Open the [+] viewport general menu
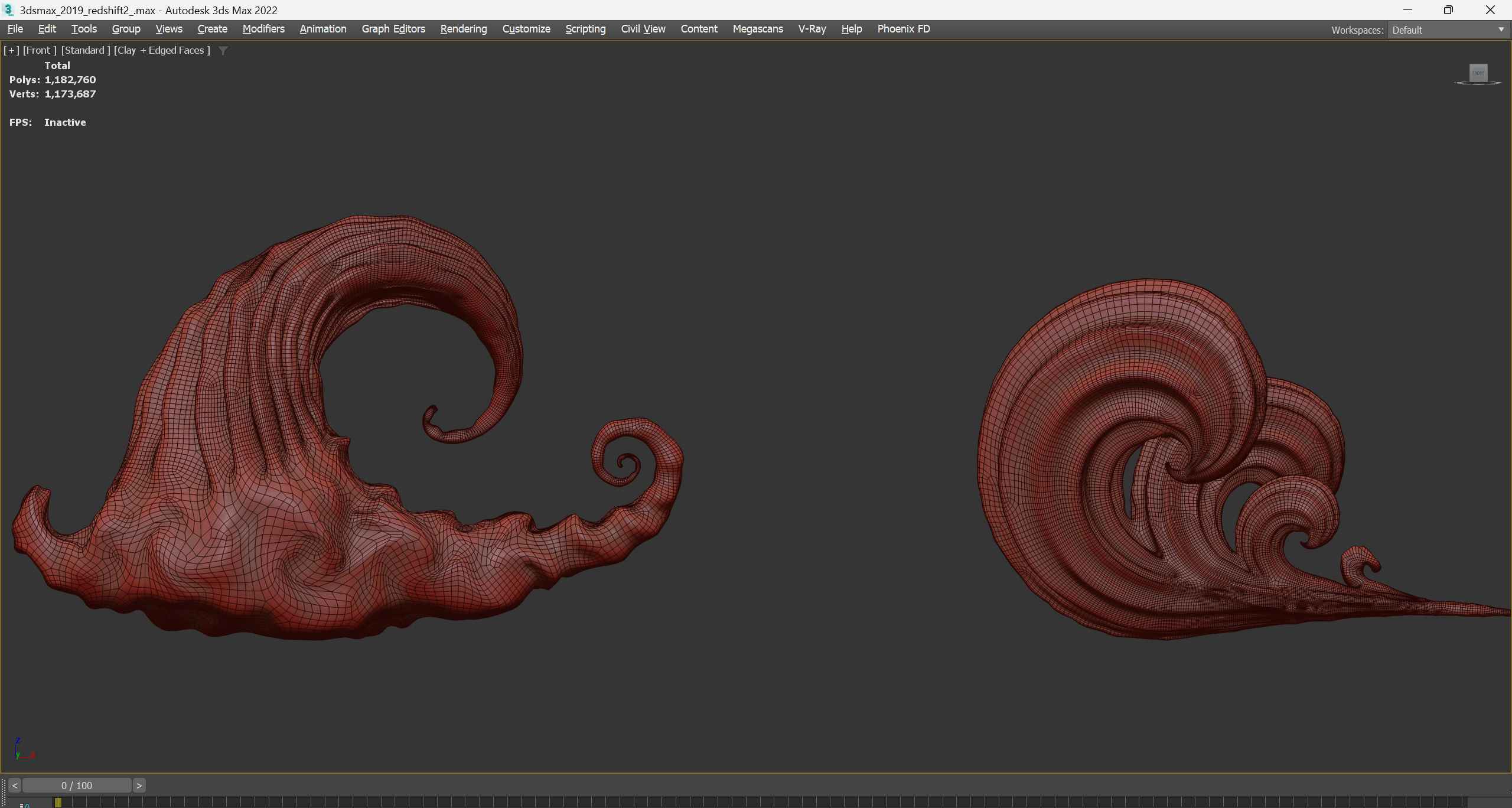 [11, 51]
